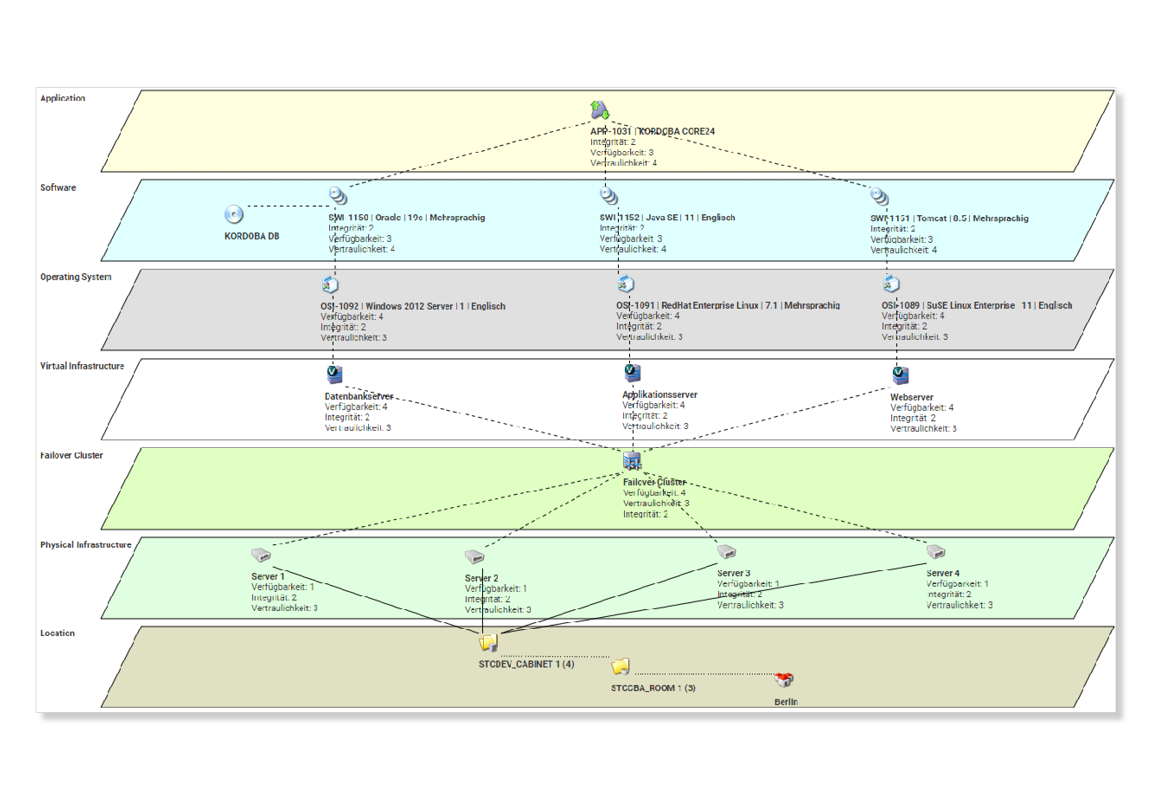This screenshot has width=1152, height=800.
Task: Click the Server 4 name label
Action: 943,573
